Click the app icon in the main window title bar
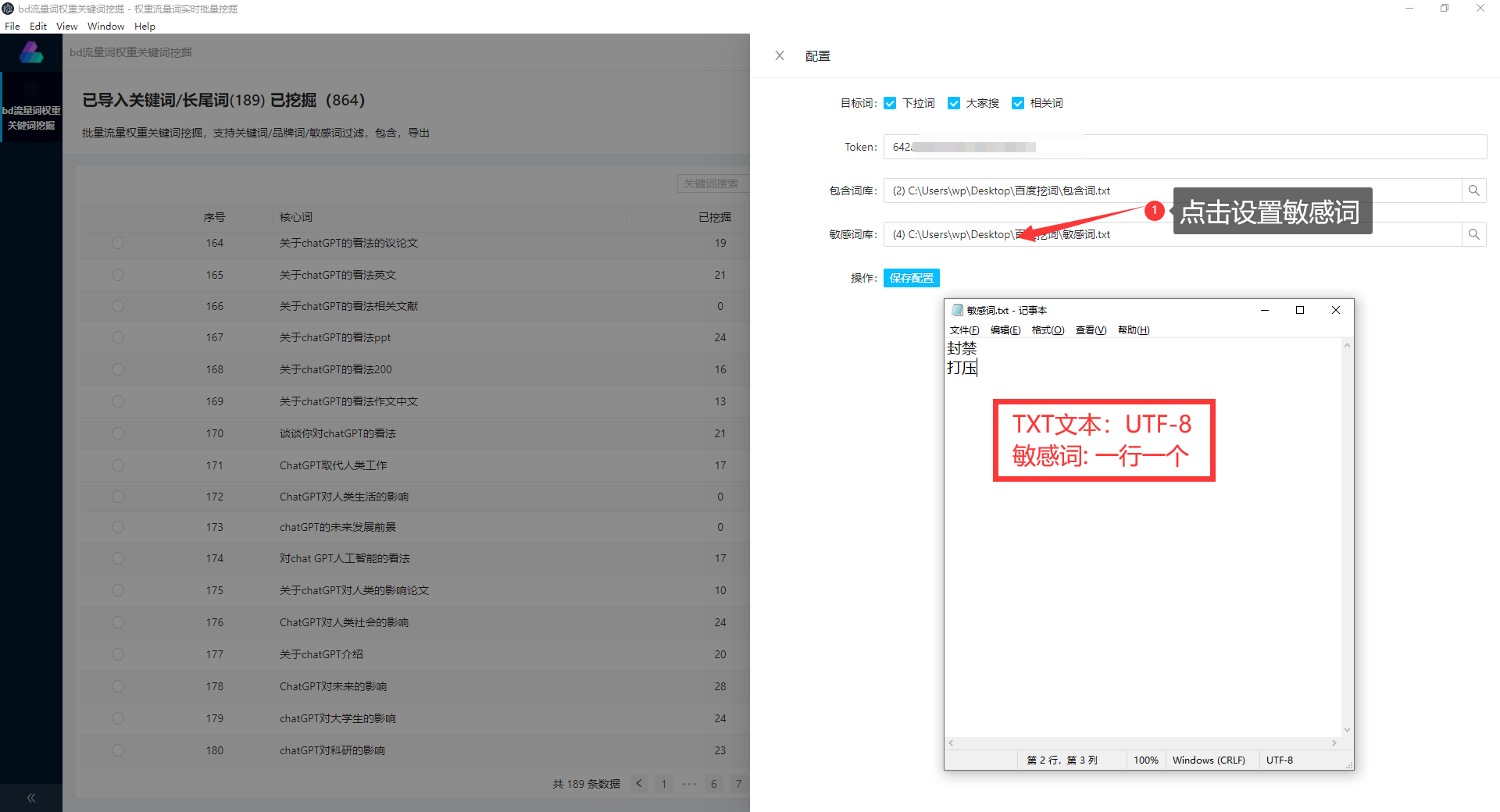Image resolution: width=1500 pixels, height=812 pixels. [x=8, y=8]
